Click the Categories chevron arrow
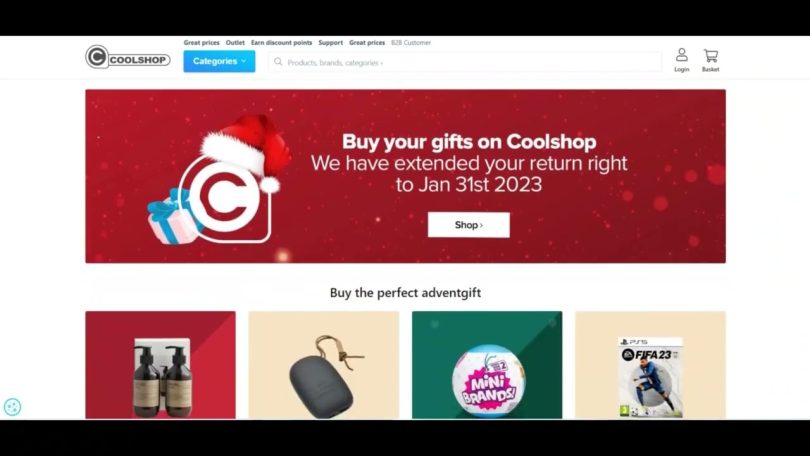 pos(244,61)
